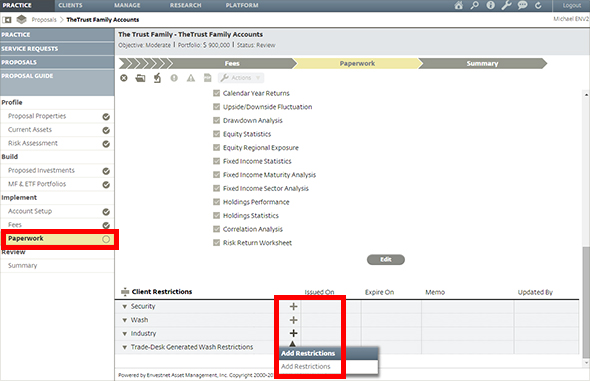Collapse the Wash restrictions row

125,320
